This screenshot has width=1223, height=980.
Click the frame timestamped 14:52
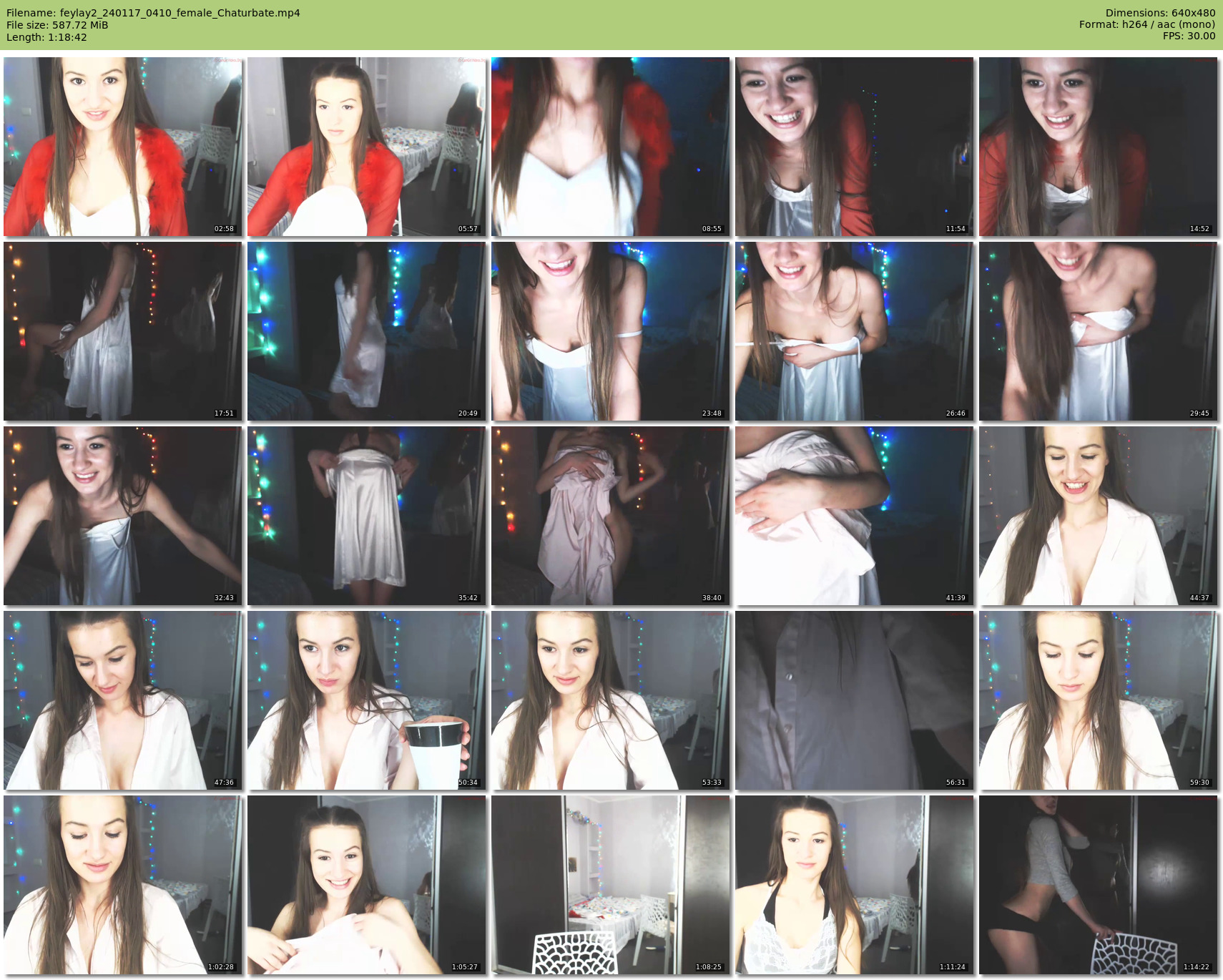click(x=1099, y=147)
